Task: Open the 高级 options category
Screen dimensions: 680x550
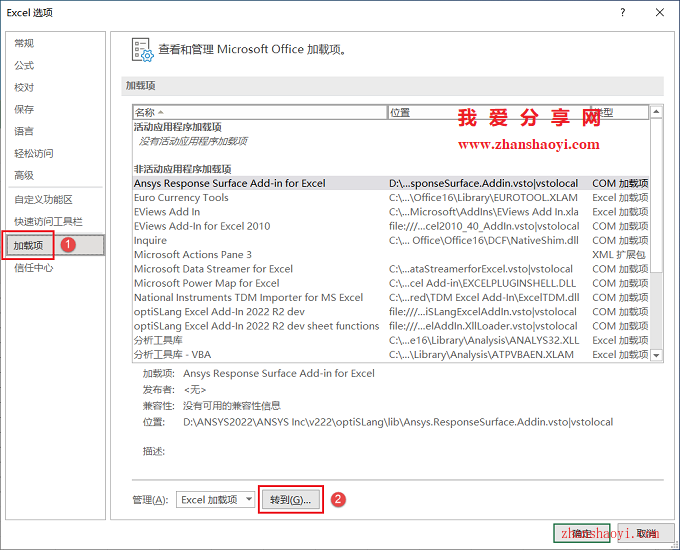Action: coord(24,175)
